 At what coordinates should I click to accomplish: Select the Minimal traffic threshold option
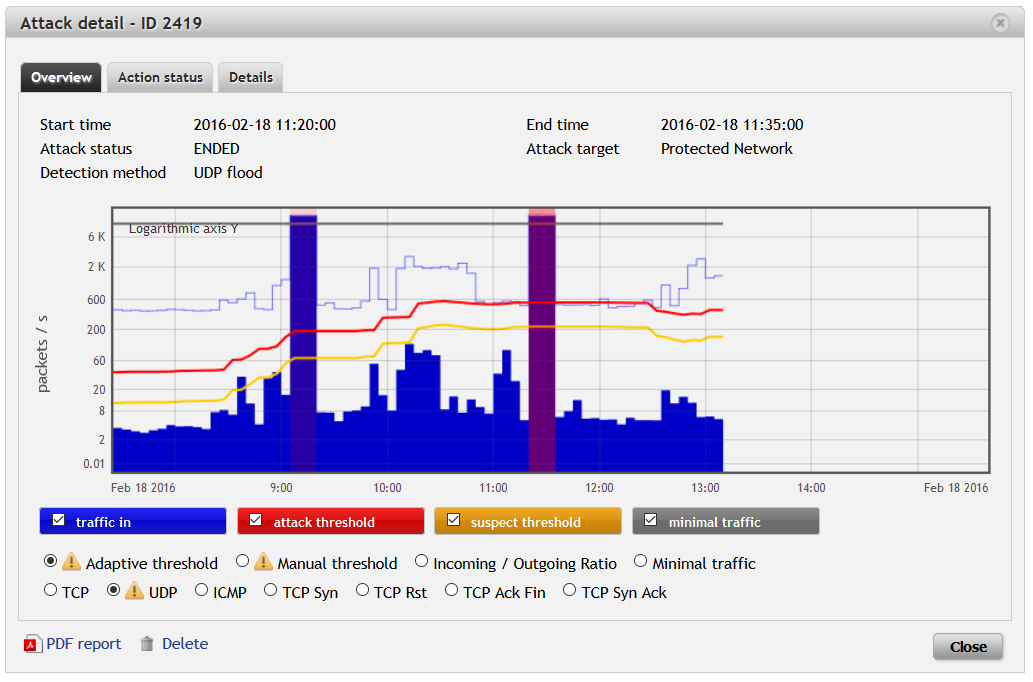(x=640, y=560)
